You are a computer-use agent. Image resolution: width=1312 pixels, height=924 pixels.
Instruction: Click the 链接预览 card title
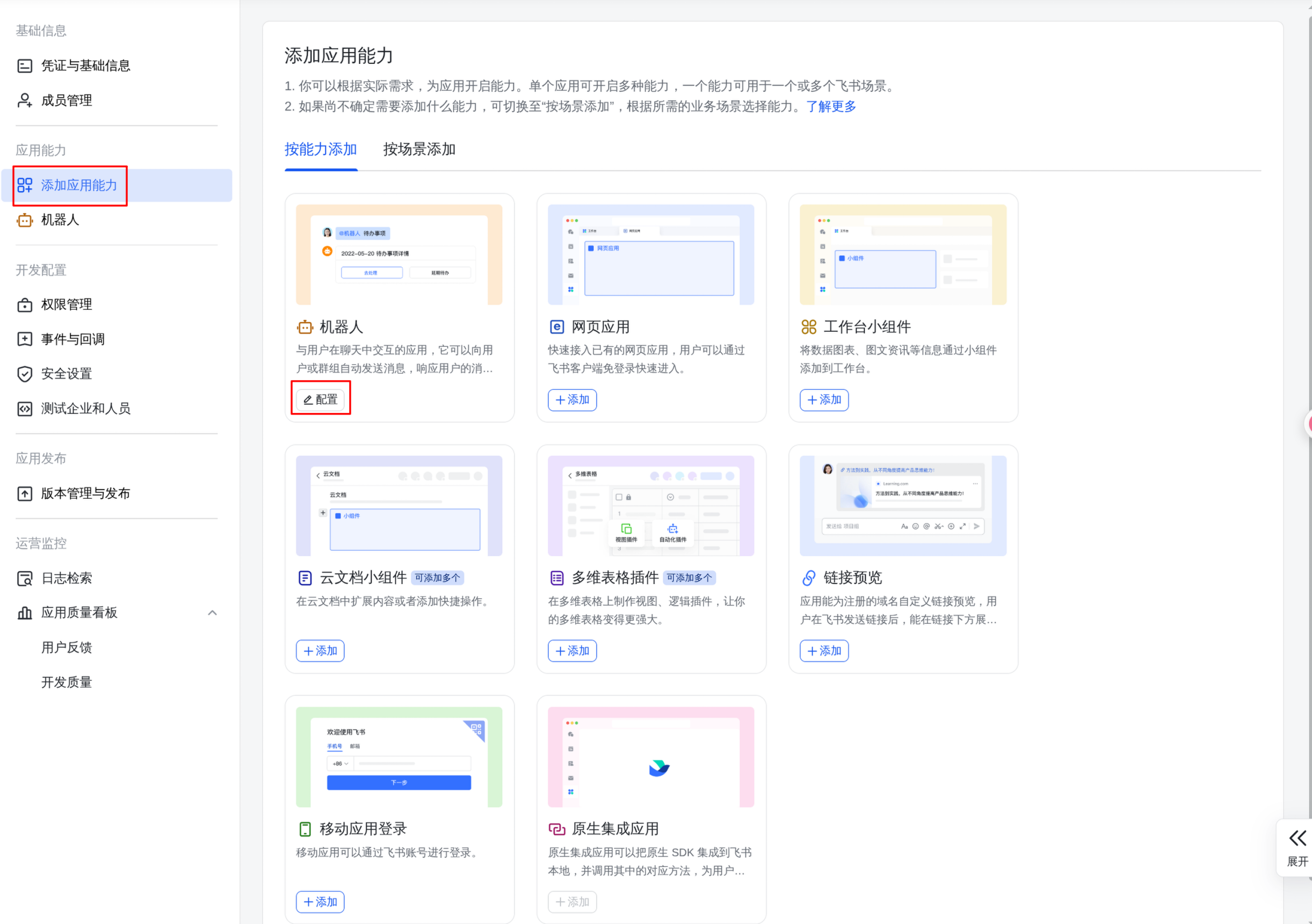coord(853,578)
